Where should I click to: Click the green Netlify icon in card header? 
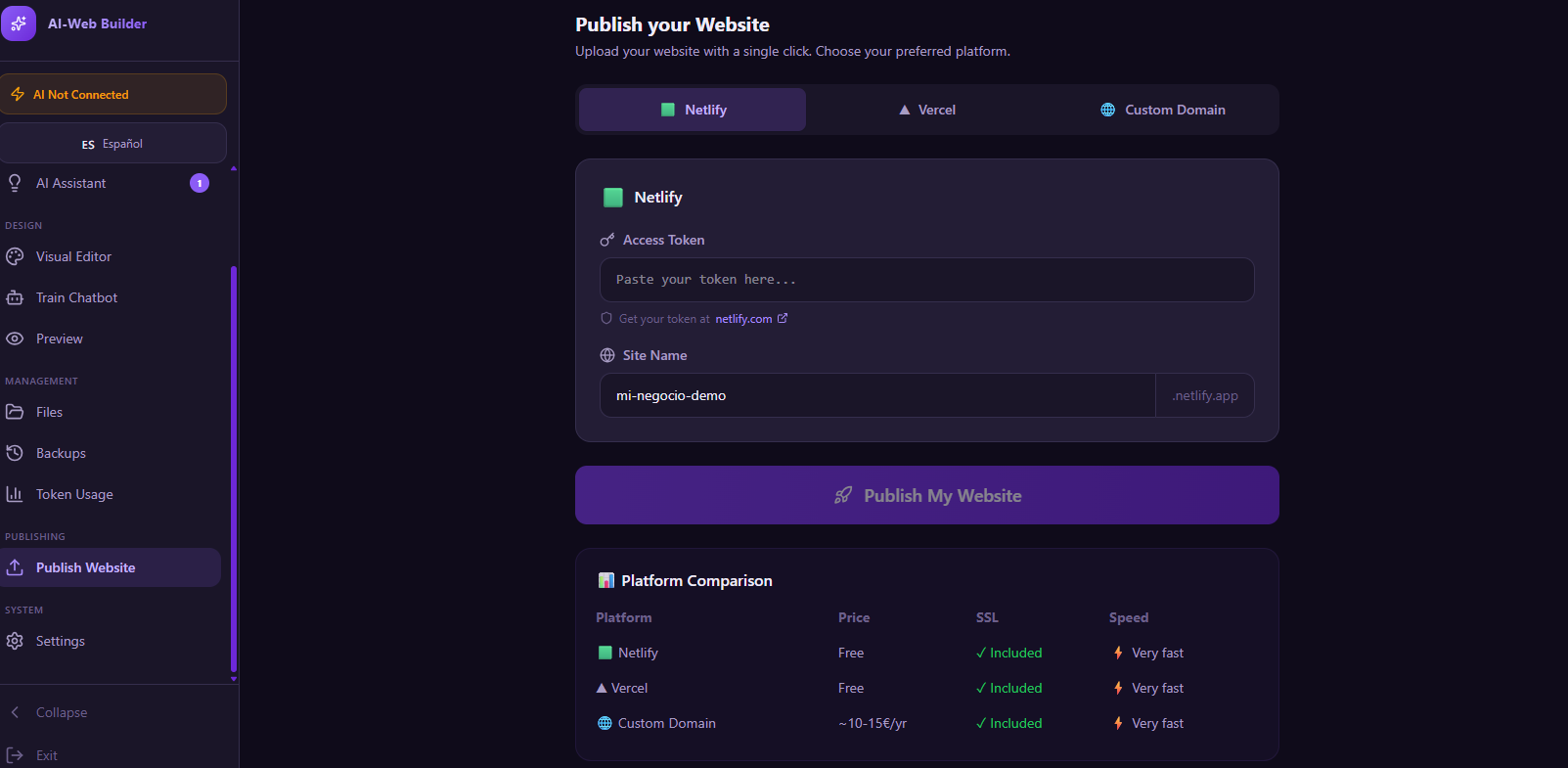(613, 198)
